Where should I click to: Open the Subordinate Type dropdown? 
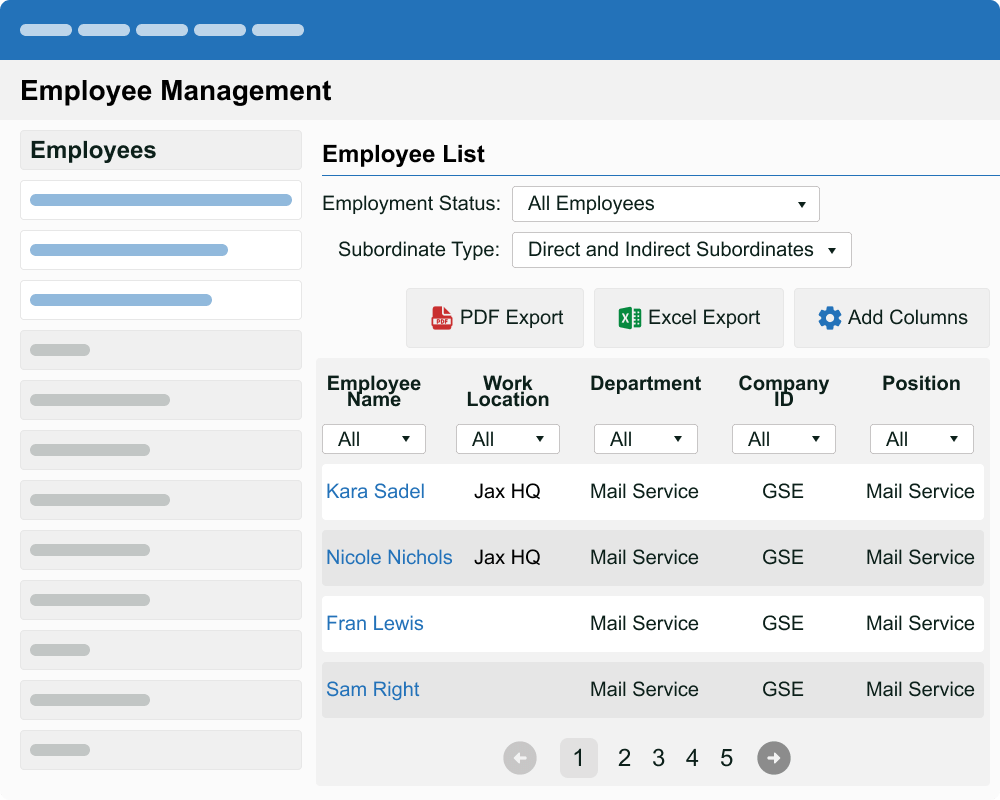click(x=681, y=250)
